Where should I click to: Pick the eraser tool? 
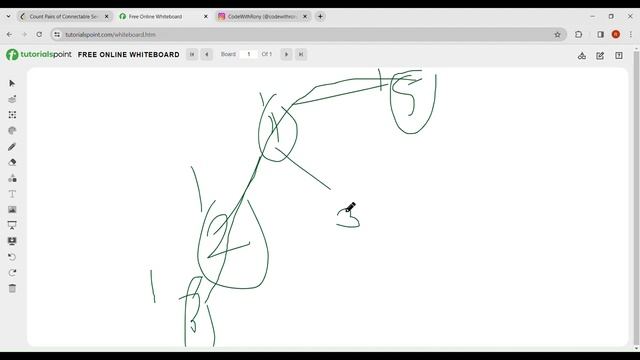pos(12,162)
